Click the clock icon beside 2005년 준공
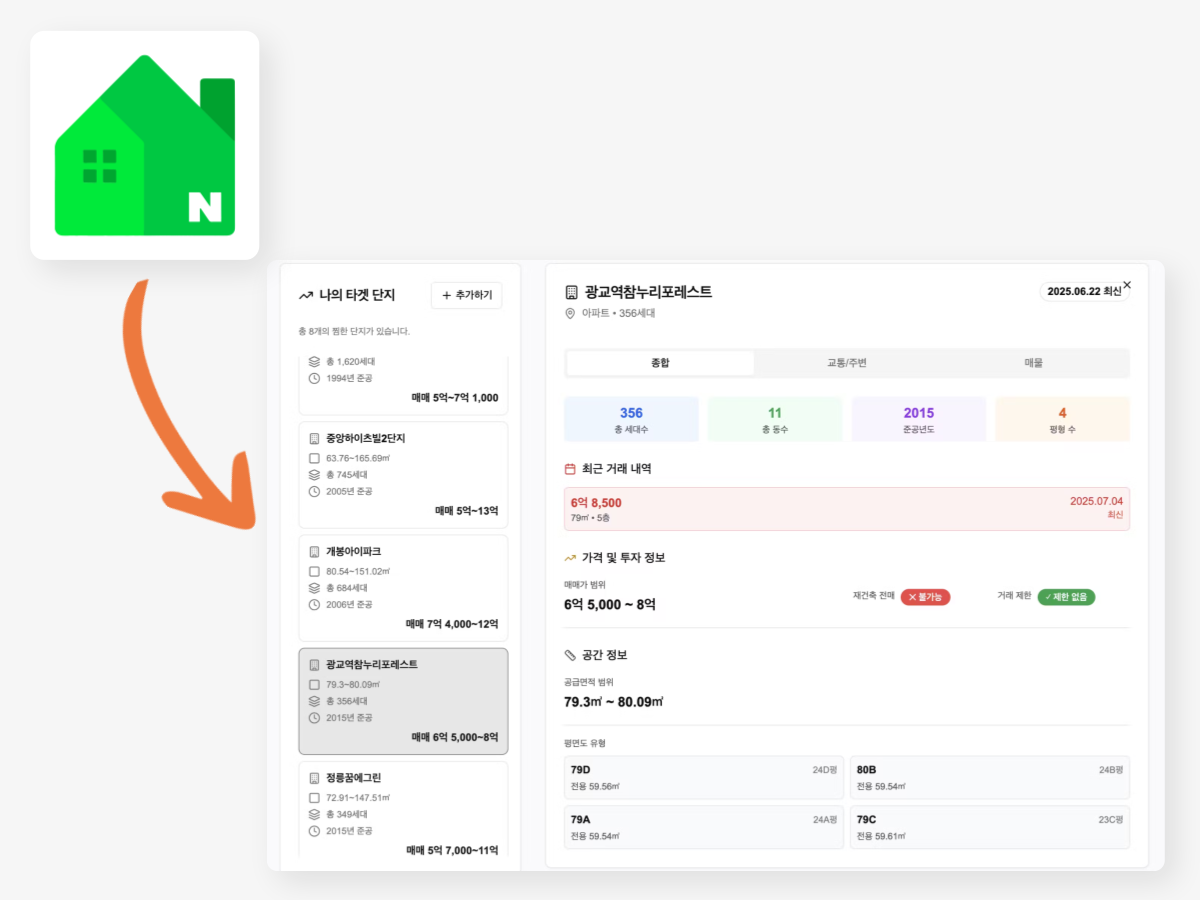 click(314, 492)
